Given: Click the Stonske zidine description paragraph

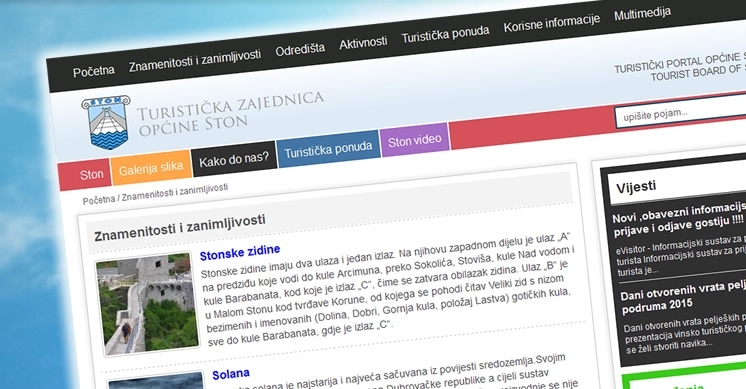Looking at the screenshot, I should pyautogui.click(x=389, y=289).
